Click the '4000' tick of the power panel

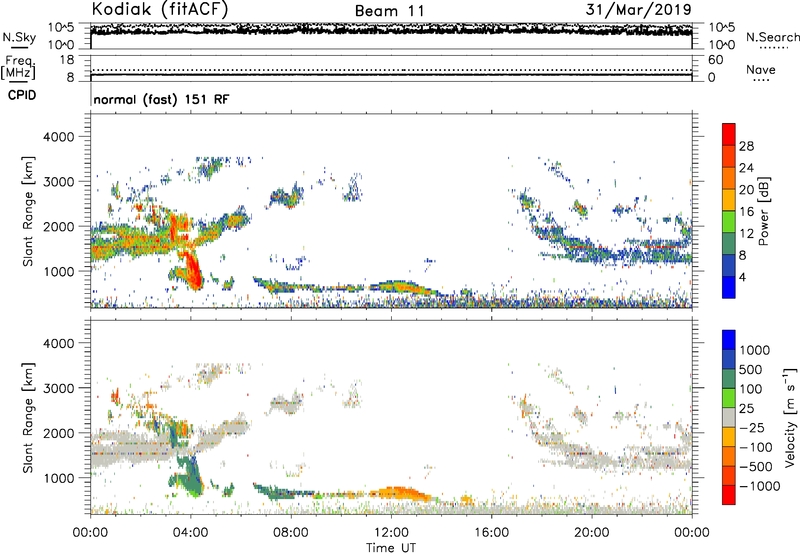pos(58,137)
